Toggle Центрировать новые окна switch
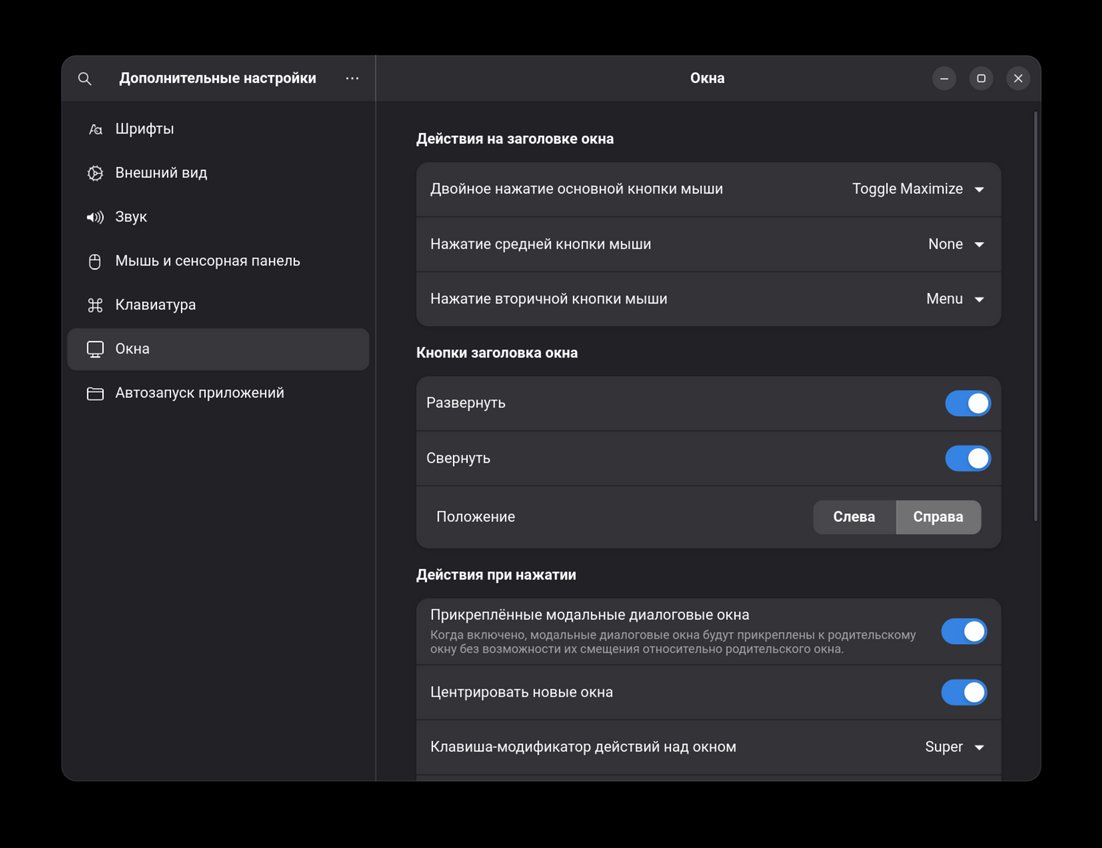Viewport: 1102px width, 848px height. tap(963, 692)
